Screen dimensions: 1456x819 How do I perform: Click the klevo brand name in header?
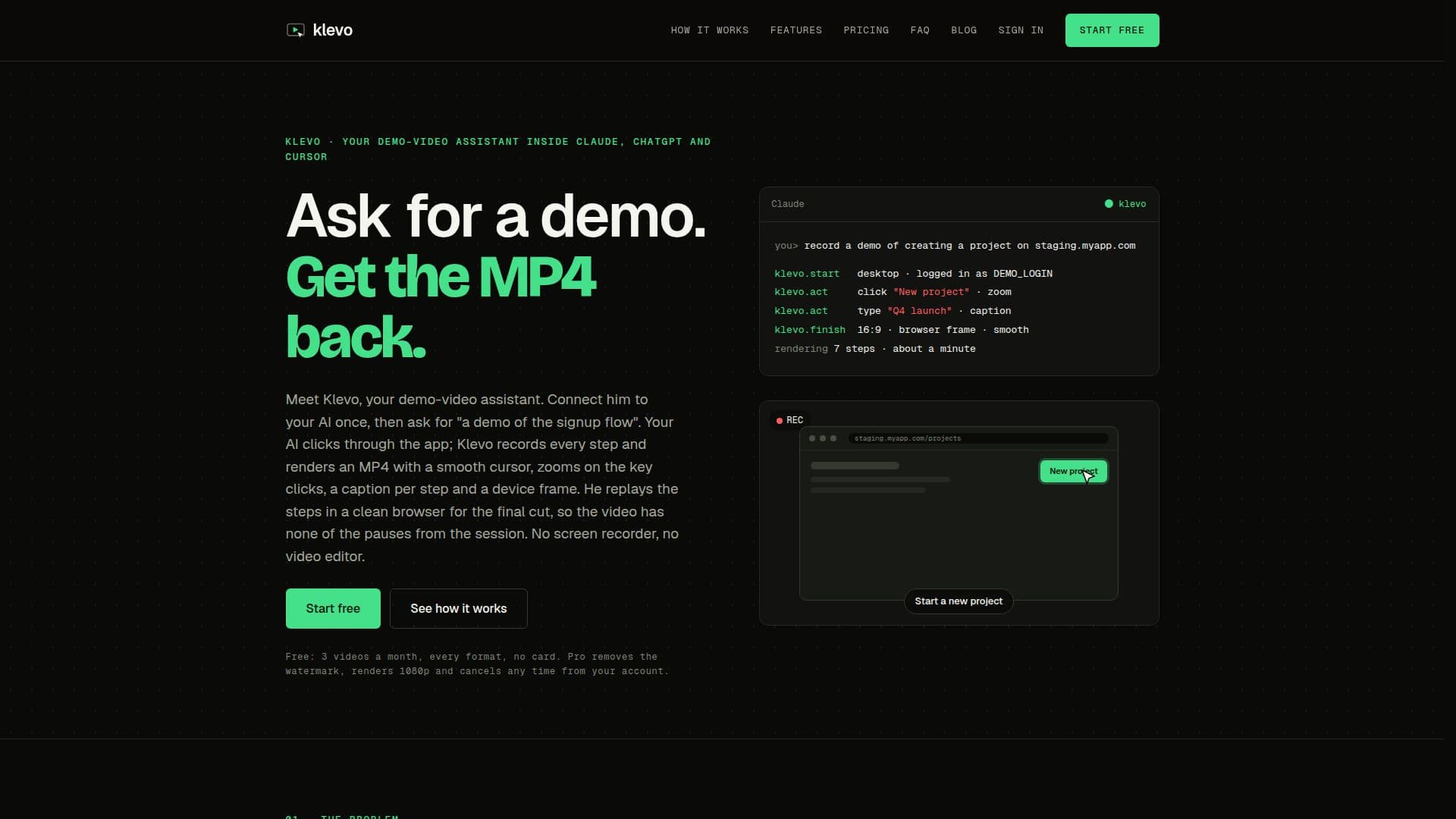click(x=332, y=30)
